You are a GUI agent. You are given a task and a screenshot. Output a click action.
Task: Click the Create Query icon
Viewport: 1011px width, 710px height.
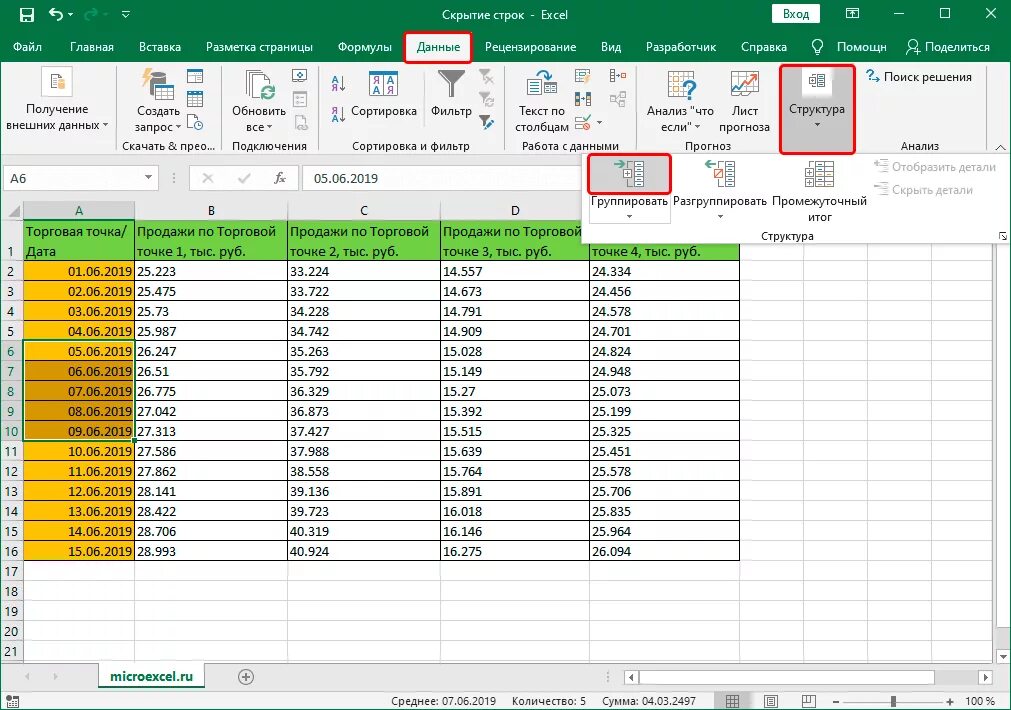[x=157, y=84]
